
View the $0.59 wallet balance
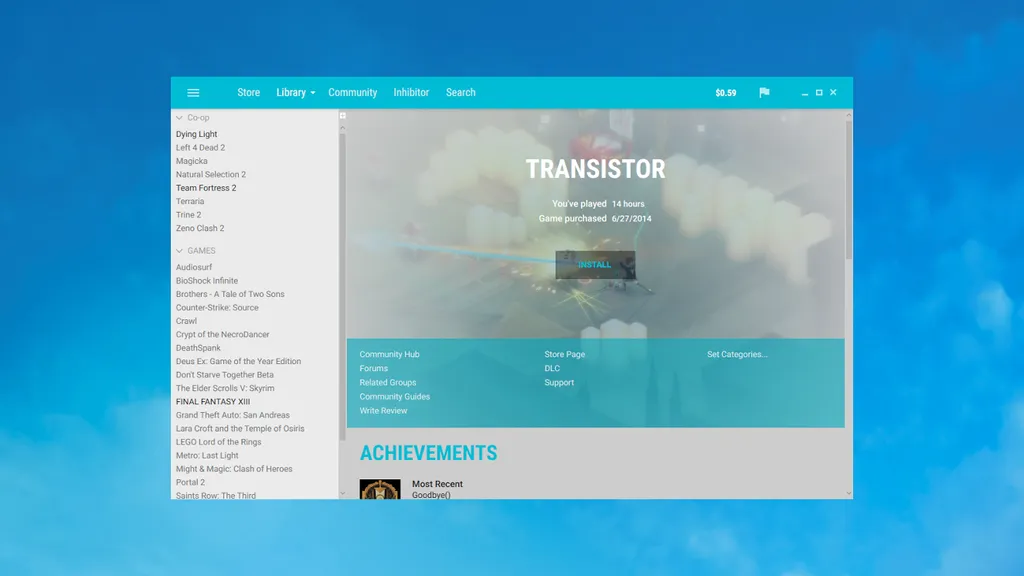(x=726, y=93)
